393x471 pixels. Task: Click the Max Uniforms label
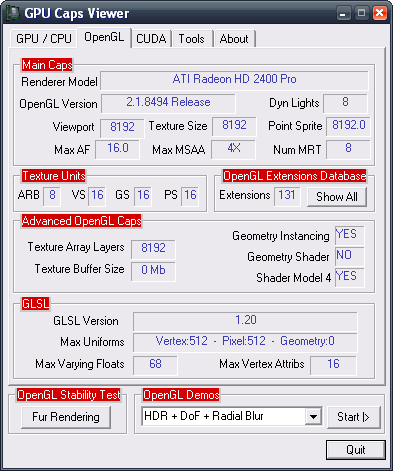(92, 342)
